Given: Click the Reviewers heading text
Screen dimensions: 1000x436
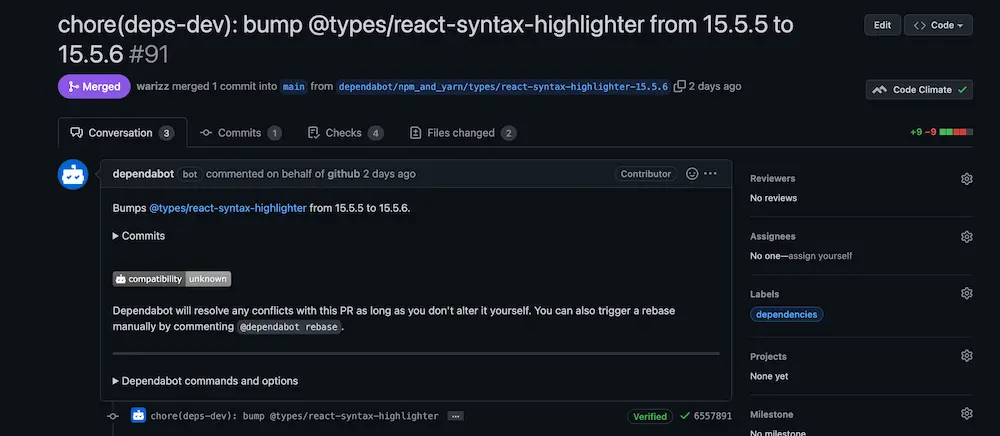Looking at the screenshot, I should 772,178.
